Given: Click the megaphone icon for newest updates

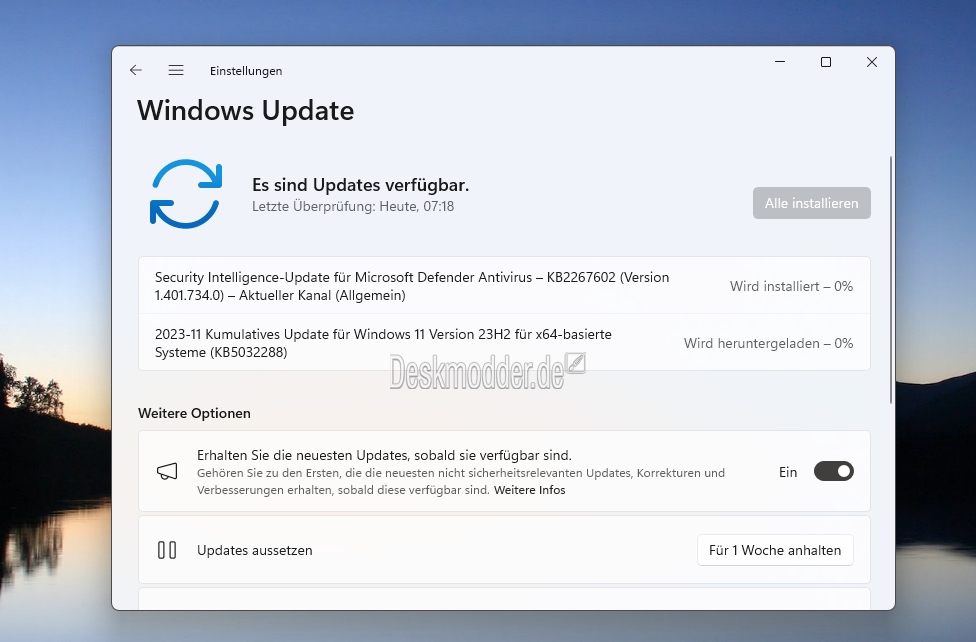Looking at the screenshot, I should [167, 471].
